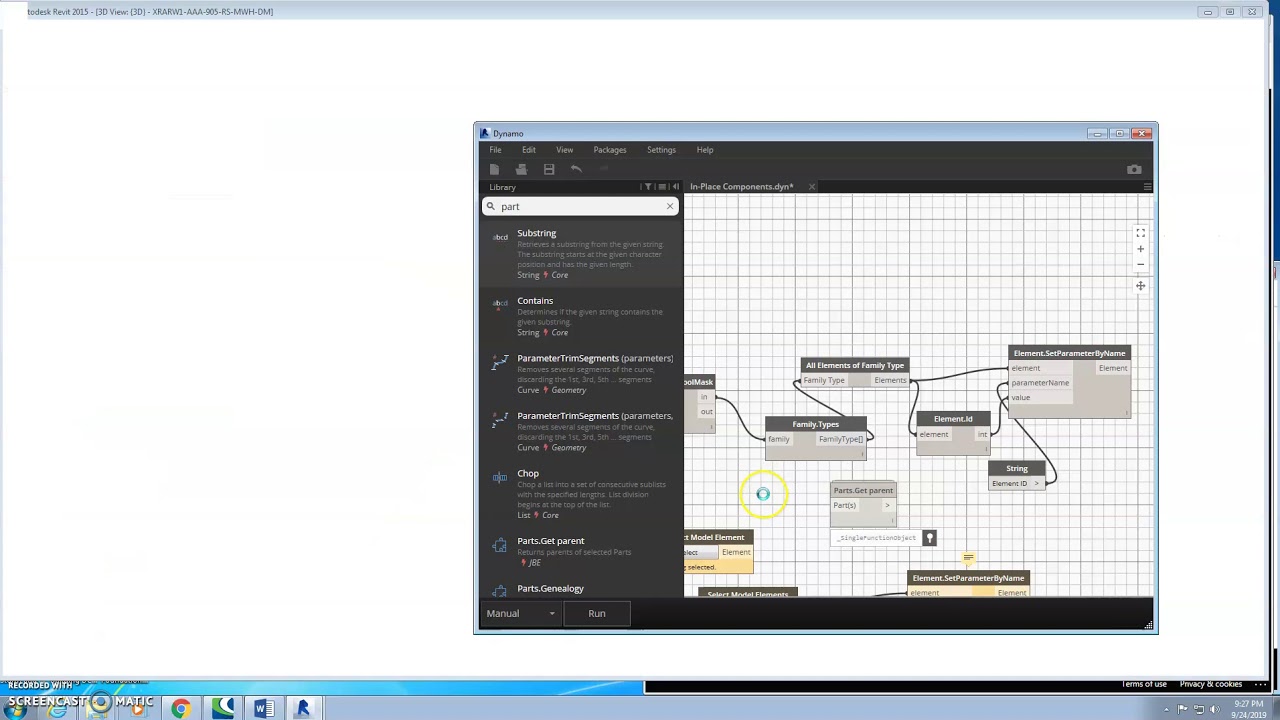Select the lower Element.SetParameterByName node header
Viewport: 1280px width, 720px height.
click(968, 578)
